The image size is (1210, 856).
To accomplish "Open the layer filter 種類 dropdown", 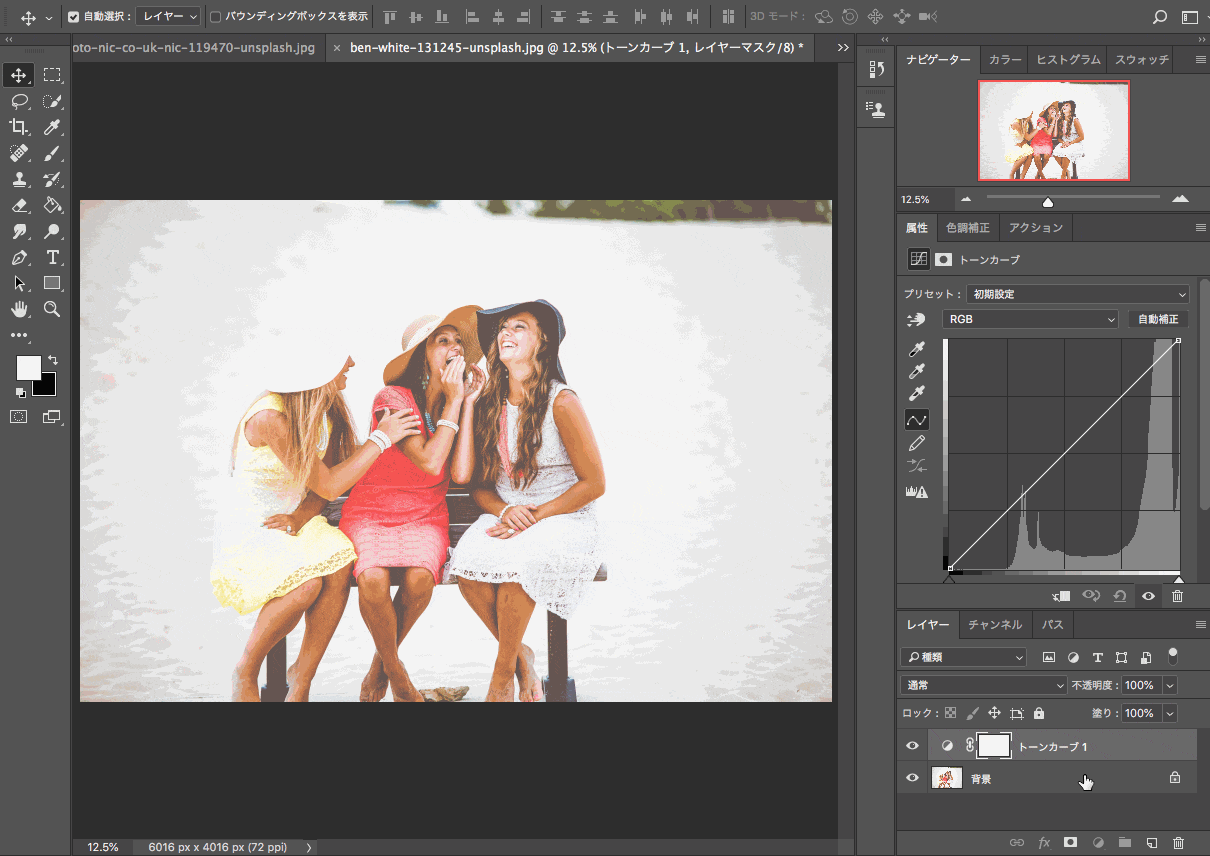I will coord(964,657).
